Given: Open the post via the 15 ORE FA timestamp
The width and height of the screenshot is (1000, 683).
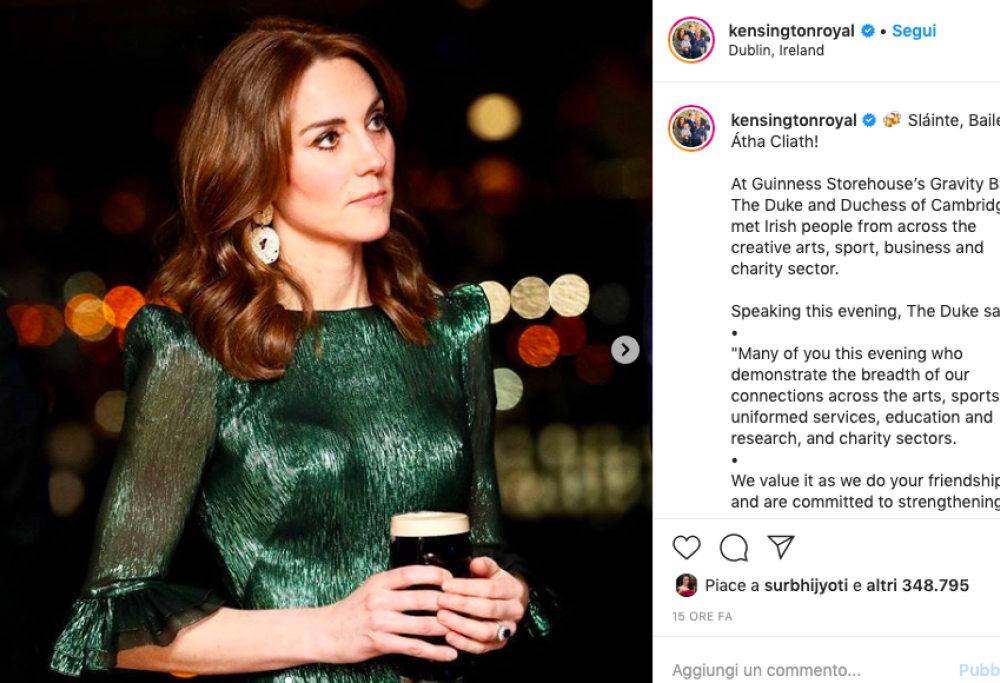Looking at the screenshot, I should (705, 617).
